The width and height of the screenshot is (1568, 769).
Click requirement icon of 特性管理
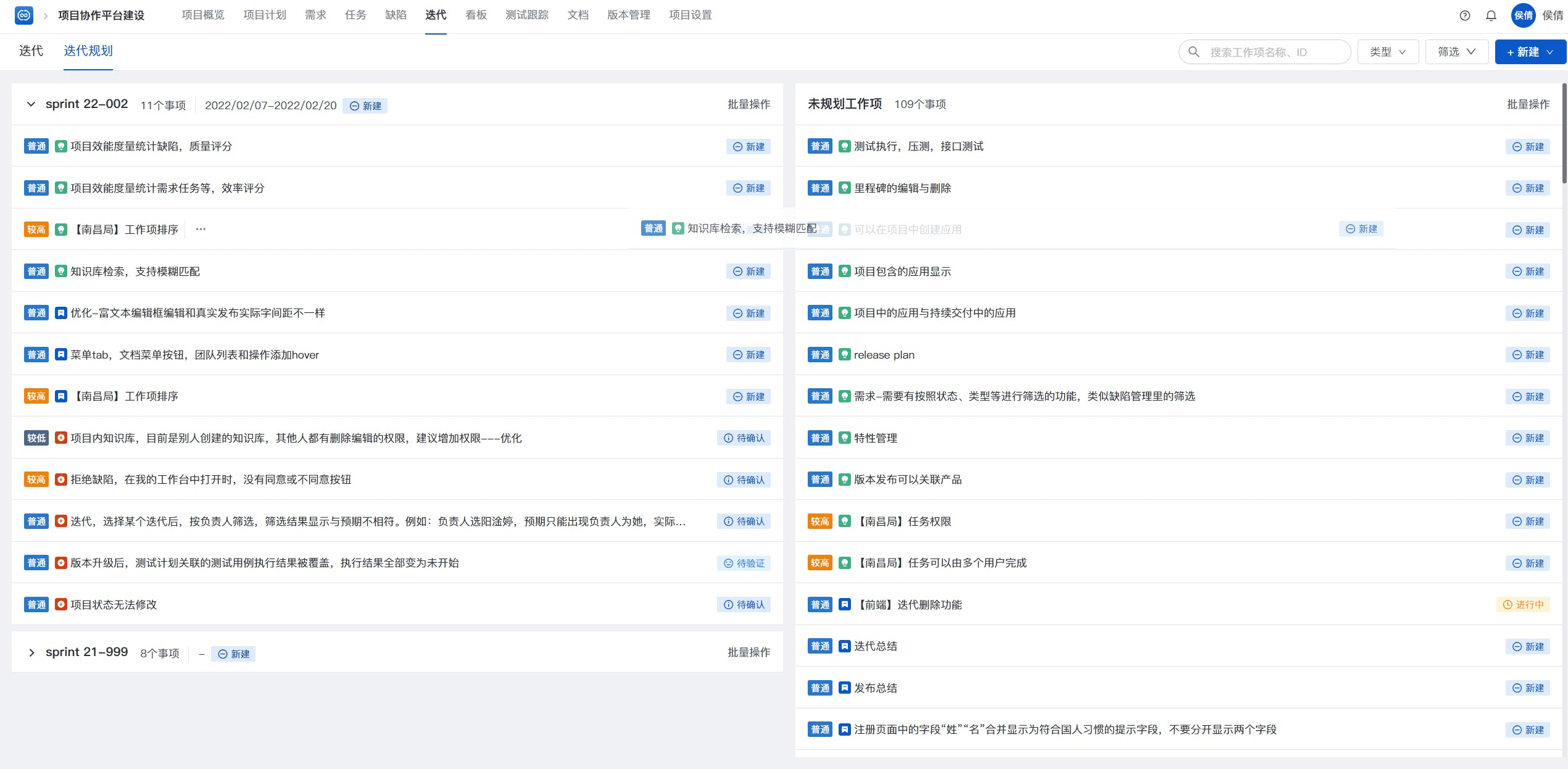click(x=844, y=438)
